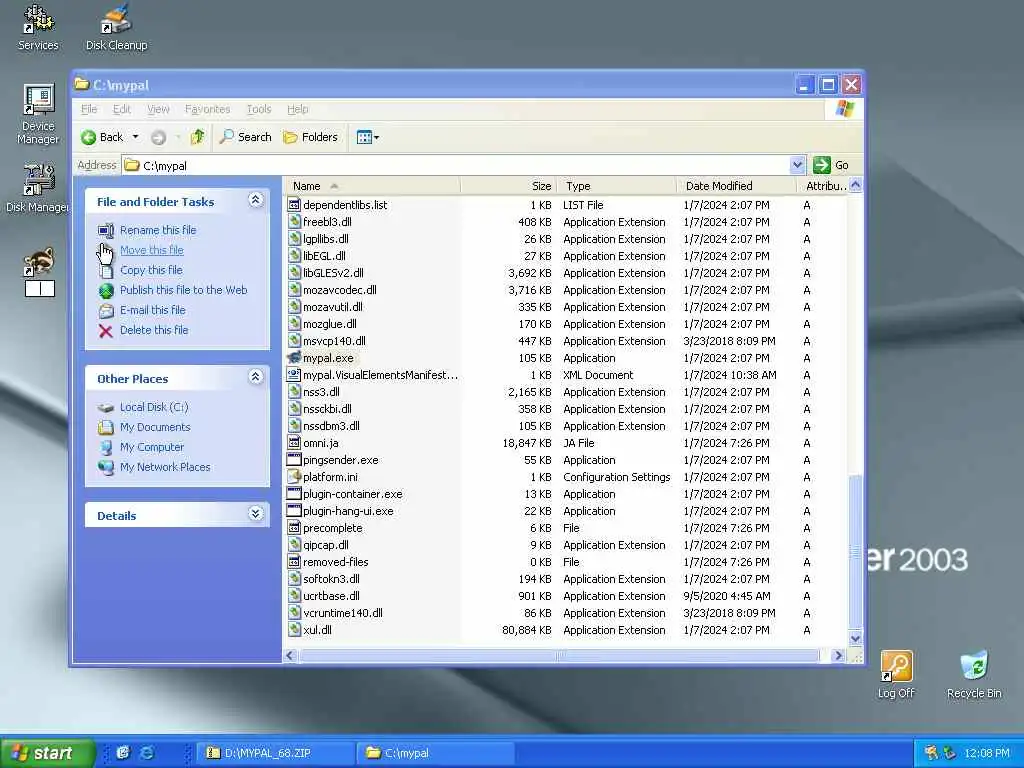Open My Network Places link
The image size is (1024, 768).
tap(165, 467)
